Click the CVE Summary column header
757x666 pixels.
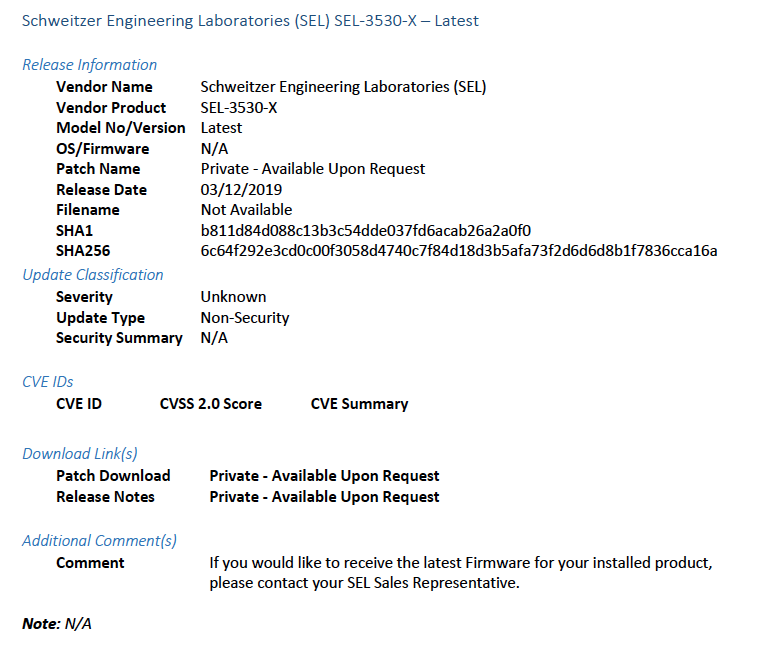tap(359, 404)
